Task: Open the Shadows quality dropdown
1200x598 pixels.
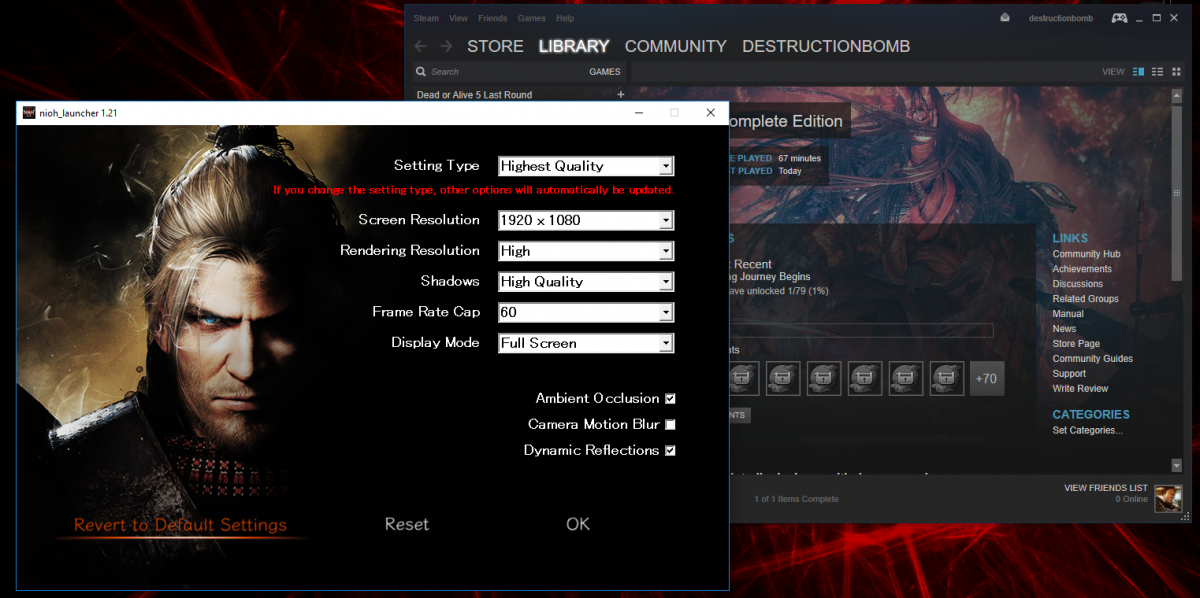Action: pyautogui.click(x=586, y=282)
